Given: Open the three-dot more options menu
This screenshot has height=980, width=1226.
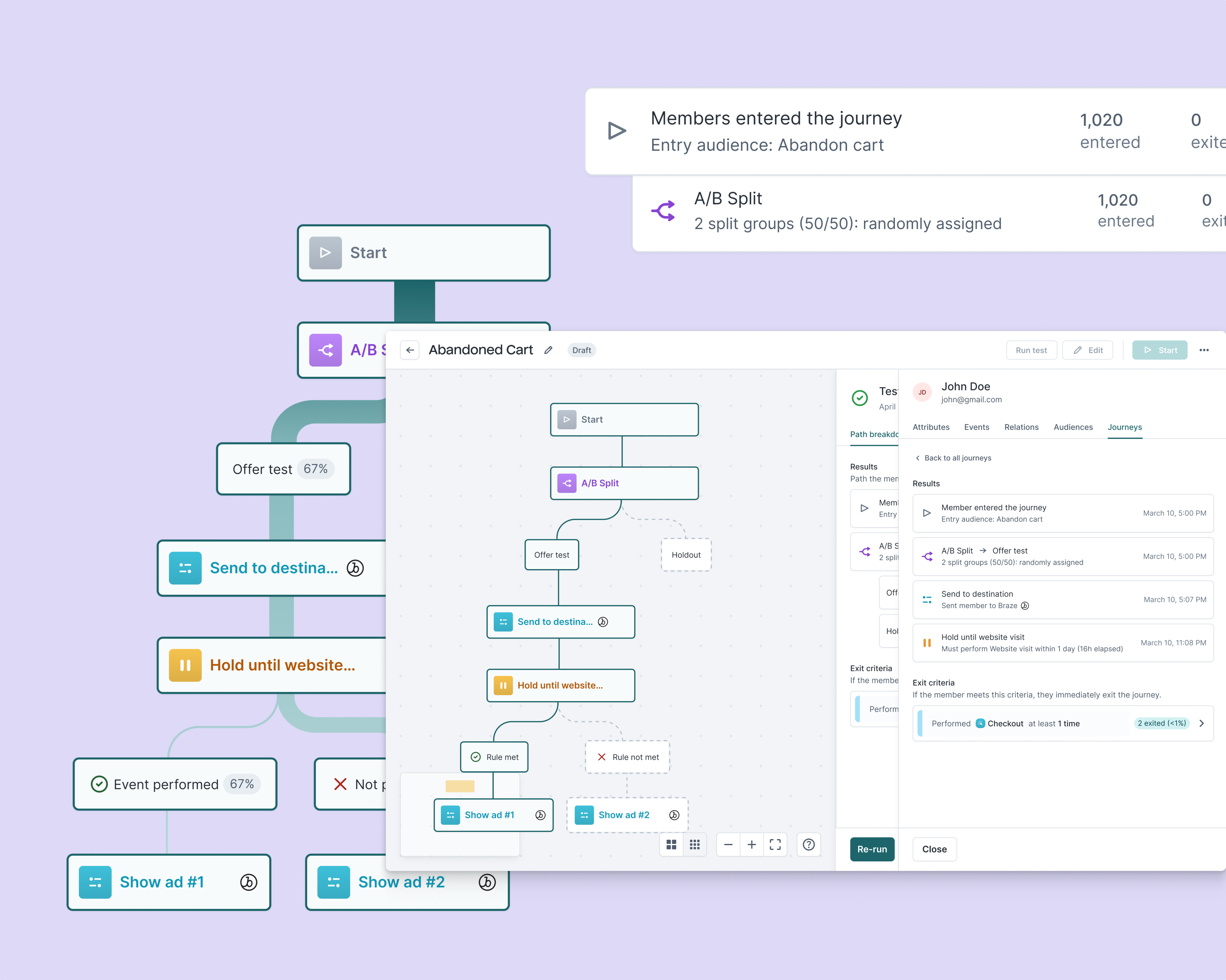Looking at the screenshot, I should tap(1204, 350).
